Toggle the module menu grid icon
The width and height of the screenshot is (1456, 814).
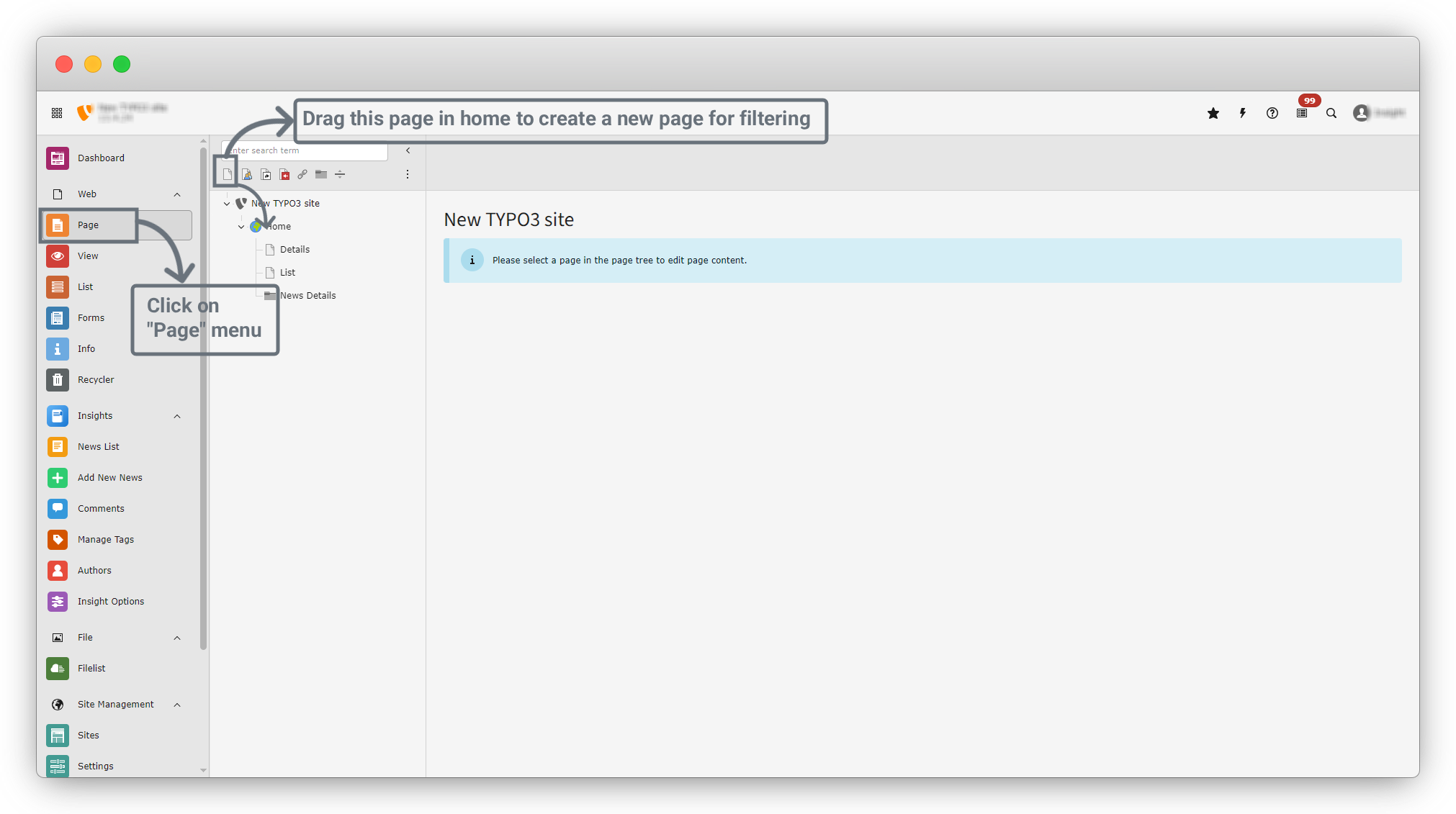57,113
